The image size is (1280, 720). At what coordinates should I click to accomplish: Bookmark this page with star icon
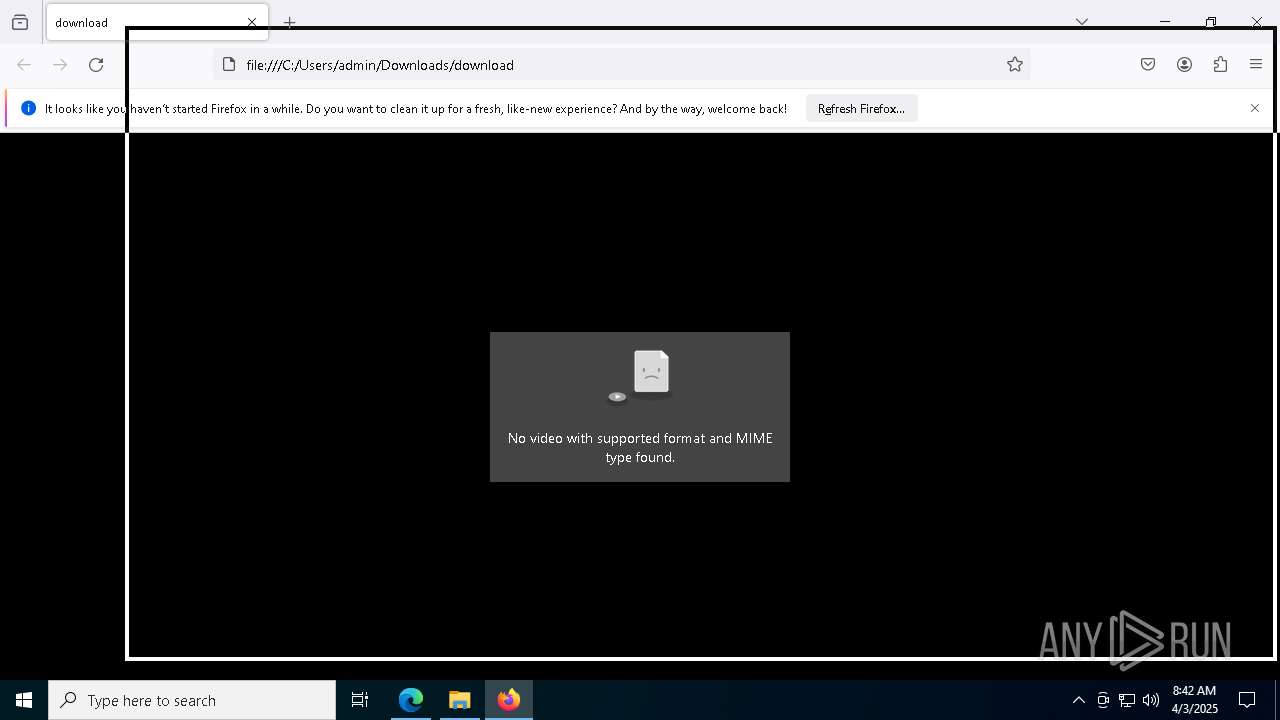pyautogui.click(x=1015, y=65)
